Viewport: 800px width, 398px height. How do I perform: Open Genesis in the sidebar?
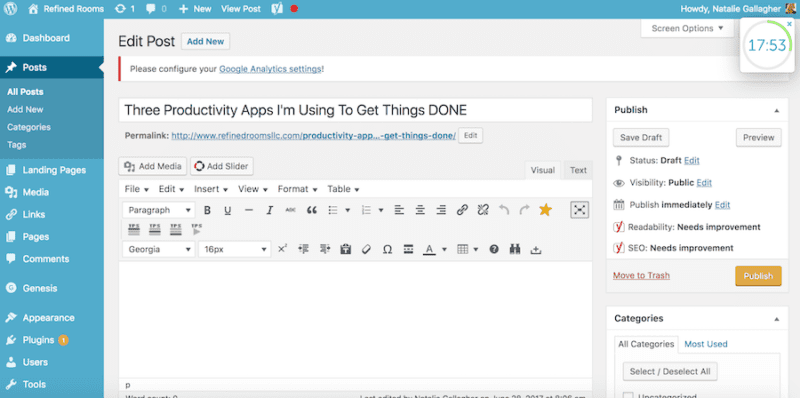(39, 288)
